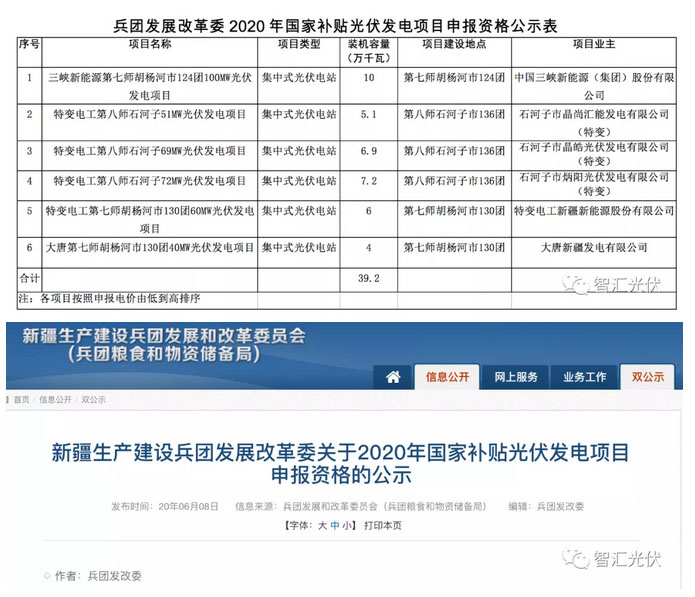Viewport: 695px width, 597px height.
Task: Click the 项目名称 column header in table
Action: (149, 45)
